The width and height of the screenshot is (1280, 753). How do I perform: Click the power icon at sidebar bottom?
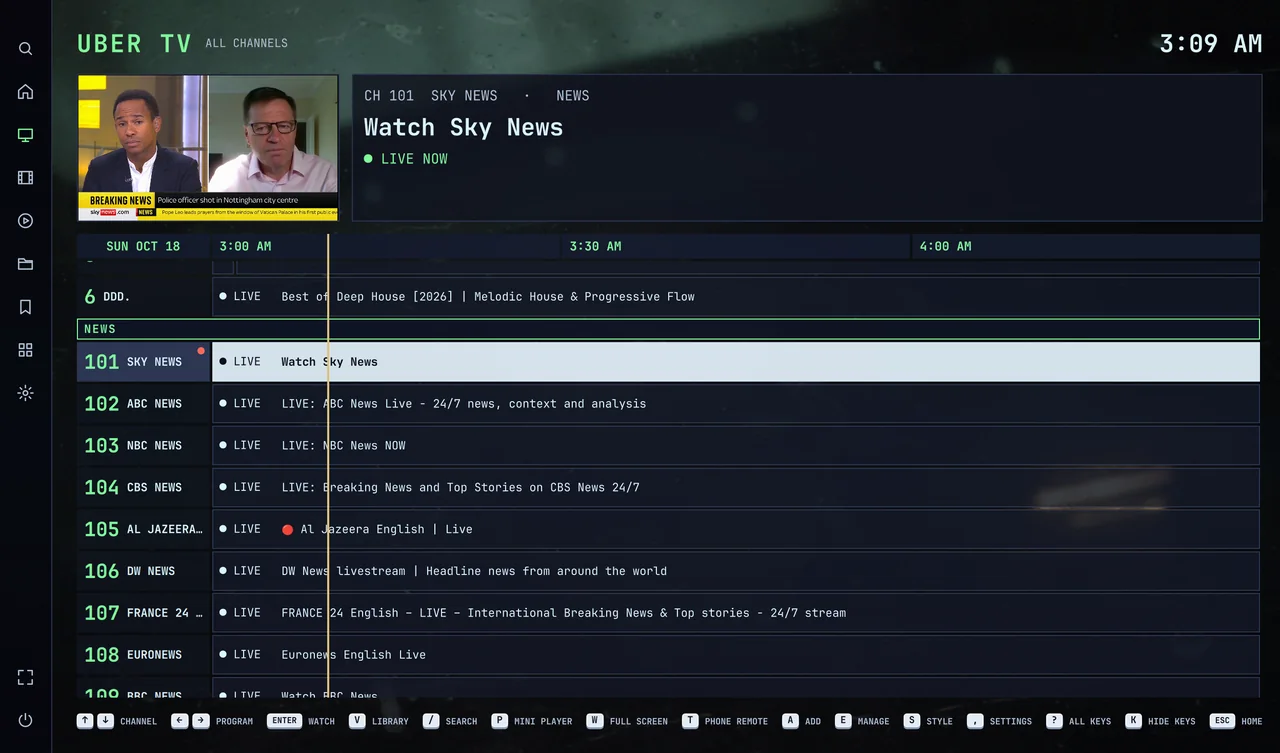point(26,720)
